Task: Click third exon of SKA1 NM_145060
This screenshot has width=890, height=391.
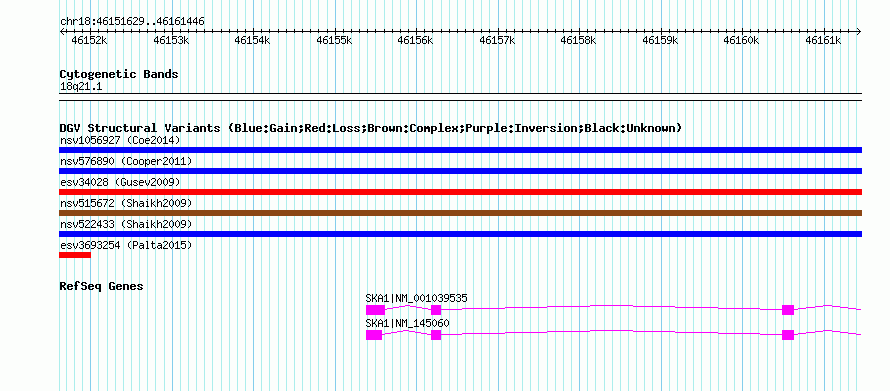Action: (788, 335)
